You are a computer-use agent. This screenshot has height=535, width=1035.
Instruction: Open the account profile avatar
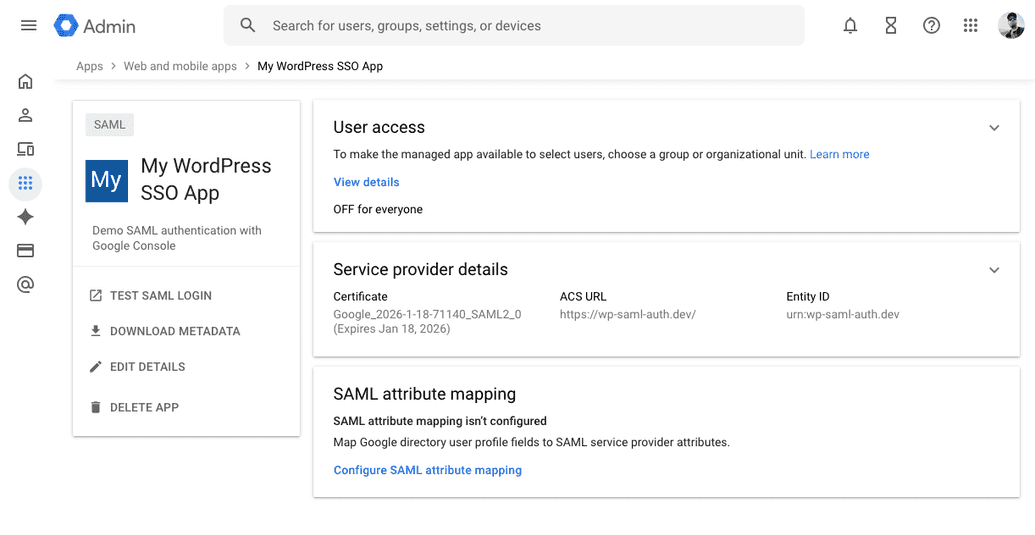tap(1011, 26)
